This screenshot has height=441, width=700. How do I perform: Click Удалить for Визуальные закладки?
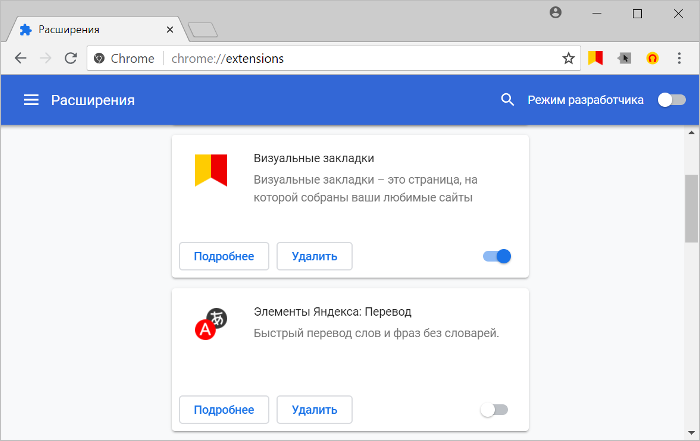click(314, 256)
